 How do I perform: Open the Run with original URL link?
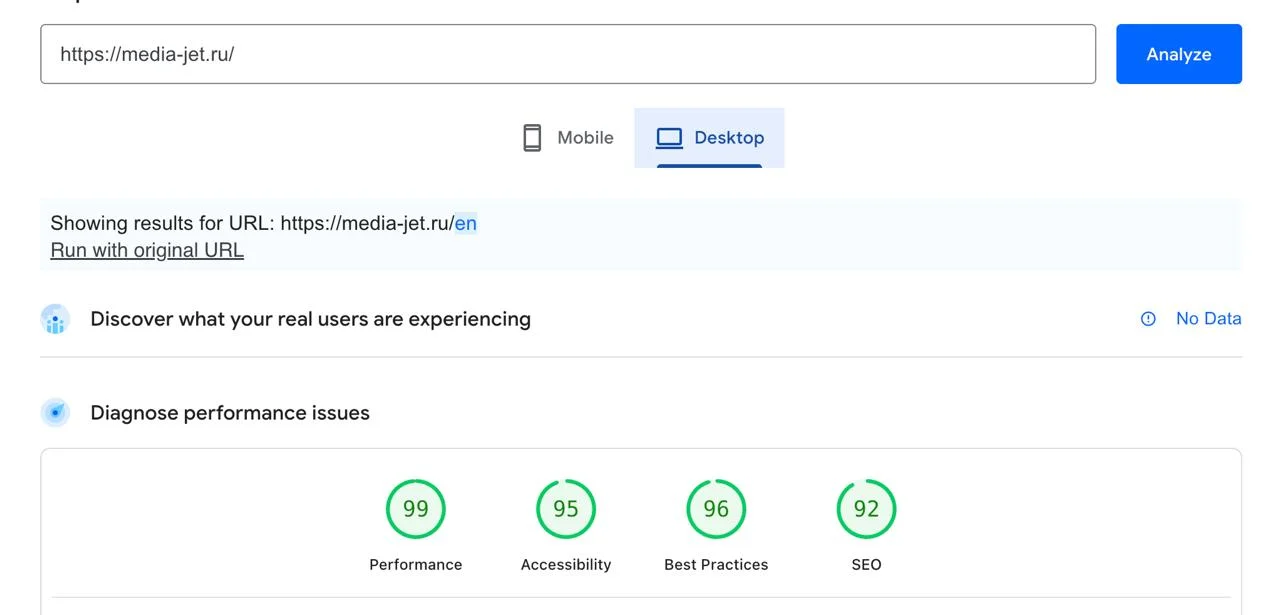click(x=147, y=250)
